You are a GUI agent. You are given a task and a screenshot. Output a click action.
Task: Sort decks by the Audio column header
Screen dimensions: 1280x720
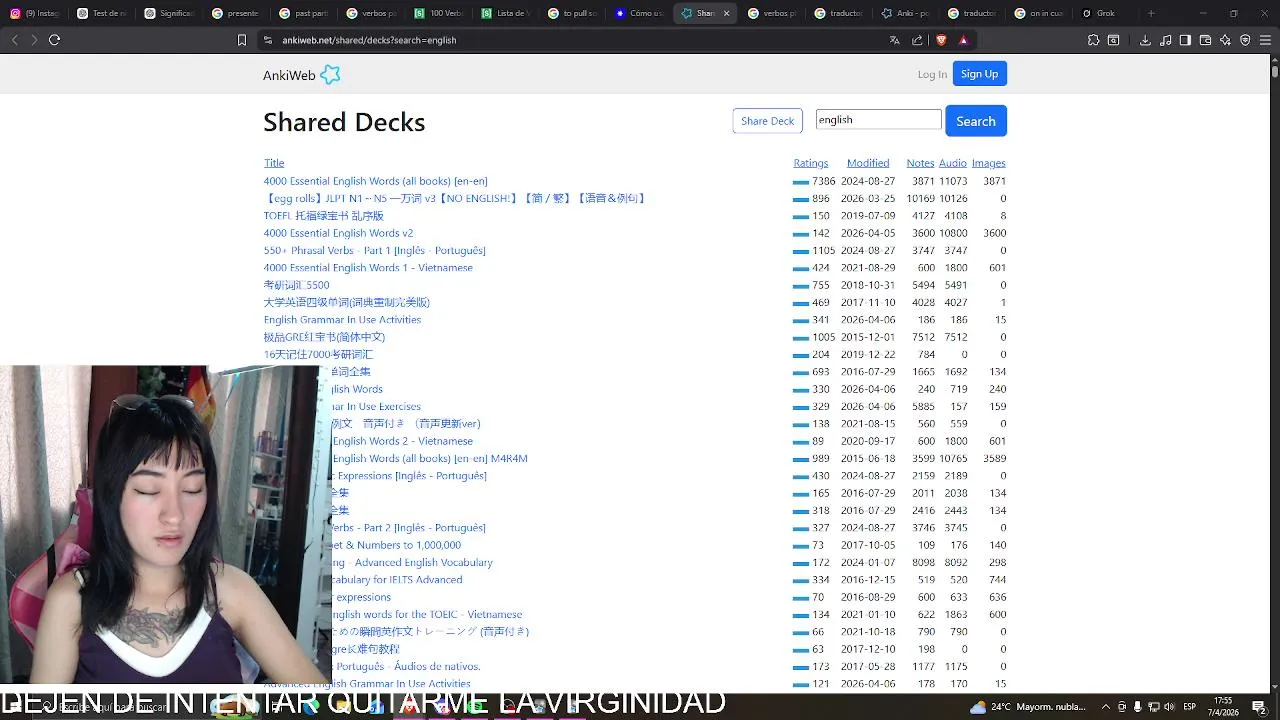tap(953, 163)
